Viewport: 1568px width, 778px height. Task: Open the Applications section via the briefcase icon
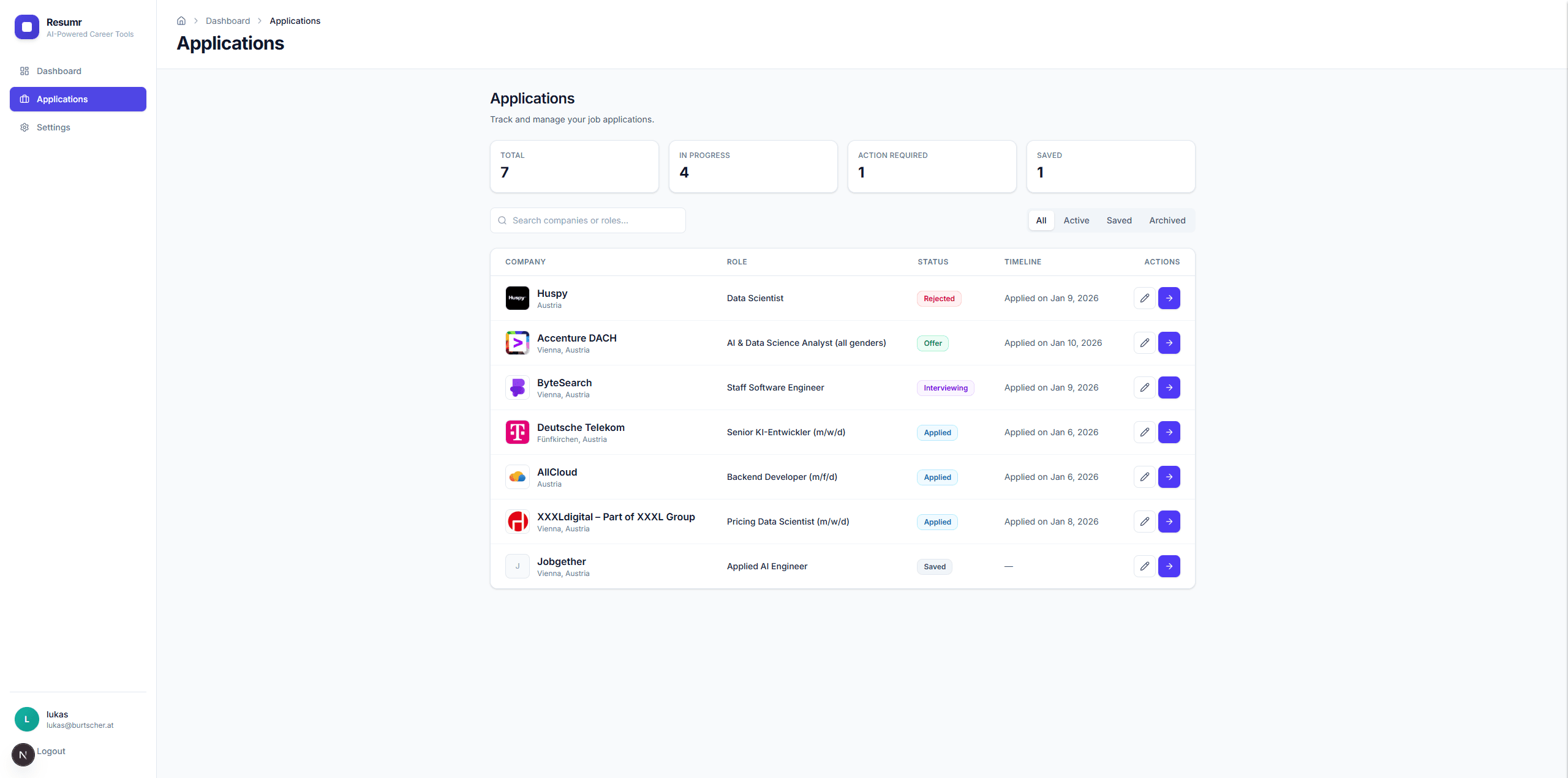24,99
